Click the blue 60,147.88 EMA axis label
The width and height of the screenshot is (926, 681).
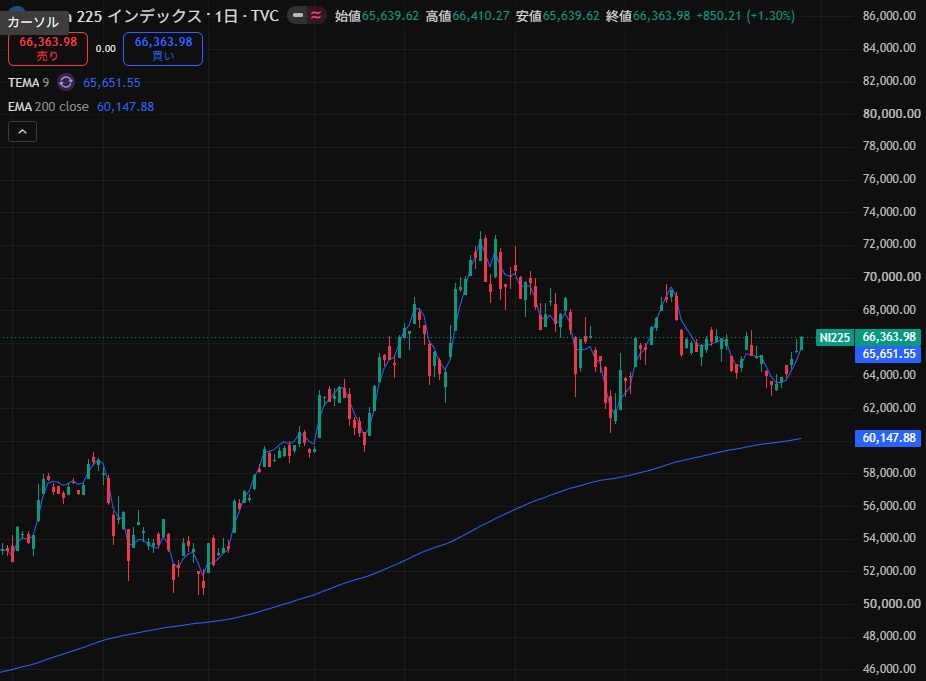[888, 438]
